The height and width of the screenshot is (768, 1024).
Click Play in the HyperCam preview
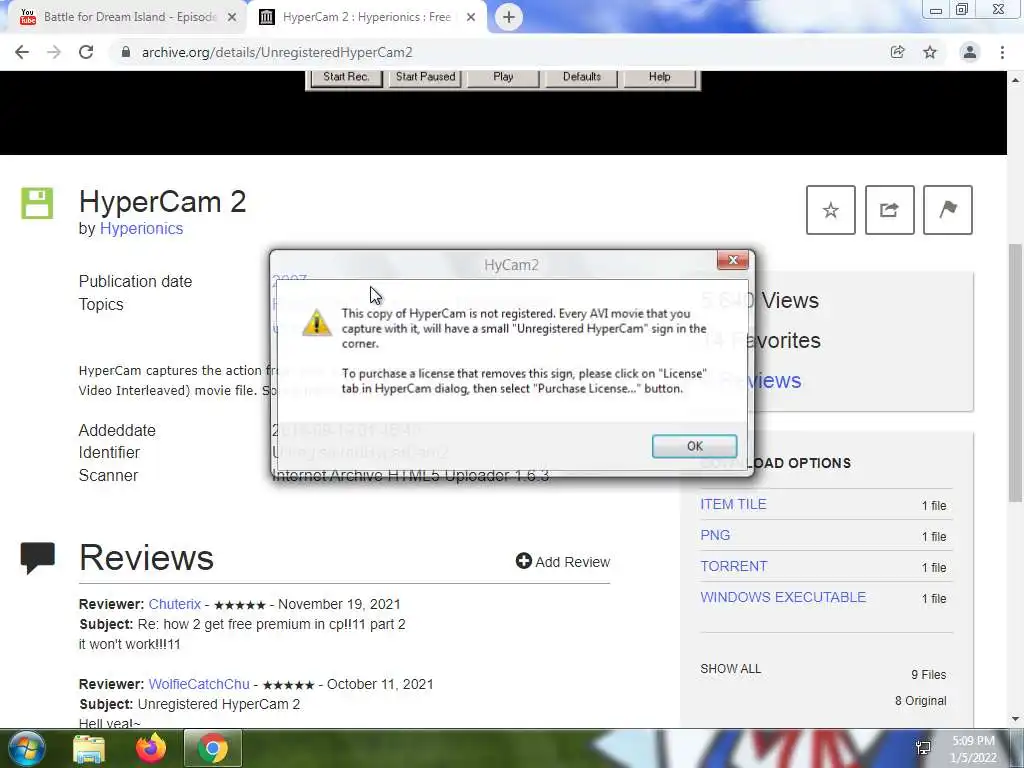503,77
